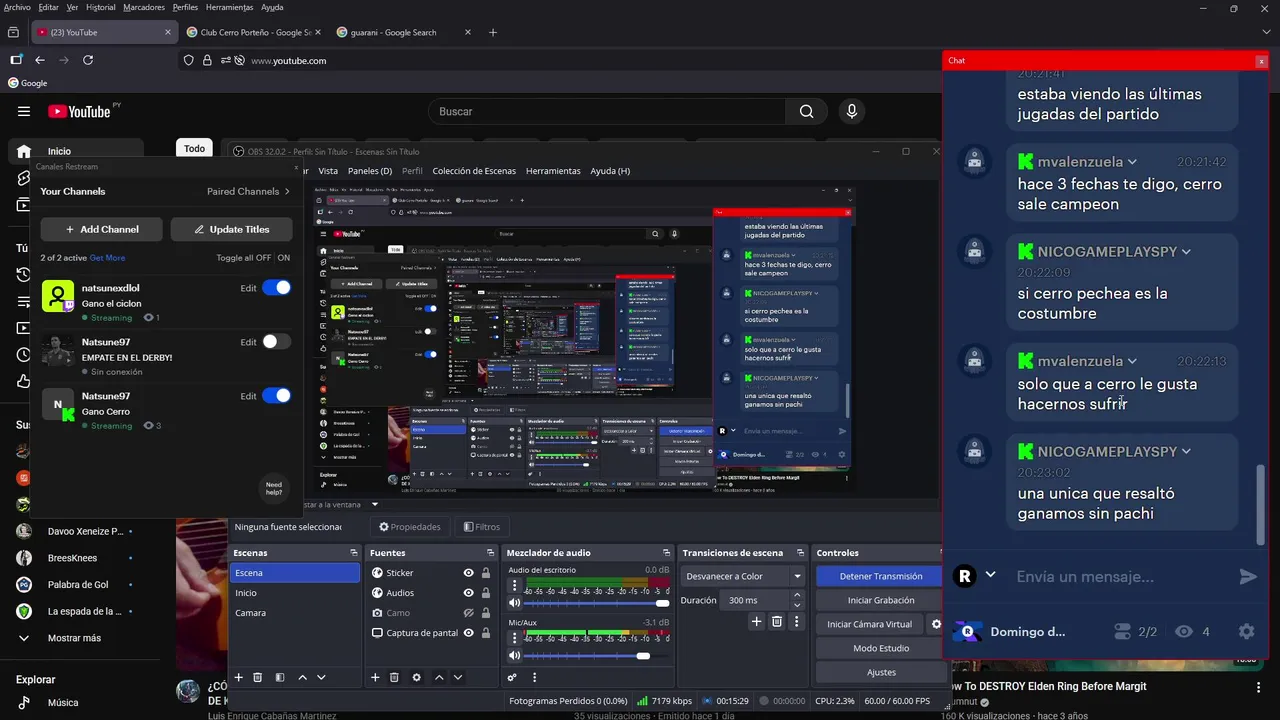Move scene up in Escenas panel
Image resolution: width=1280 pixels, height=720 pixels.
point(303,677)
